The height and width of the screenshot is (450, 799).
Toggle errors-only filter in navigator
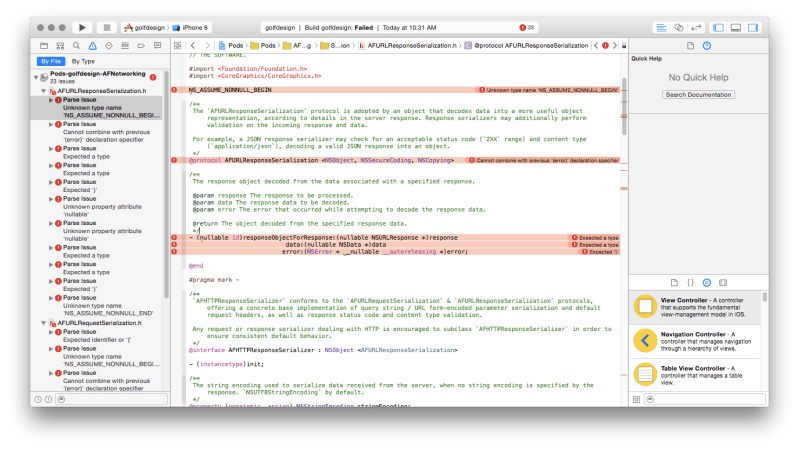coord(48,400)
